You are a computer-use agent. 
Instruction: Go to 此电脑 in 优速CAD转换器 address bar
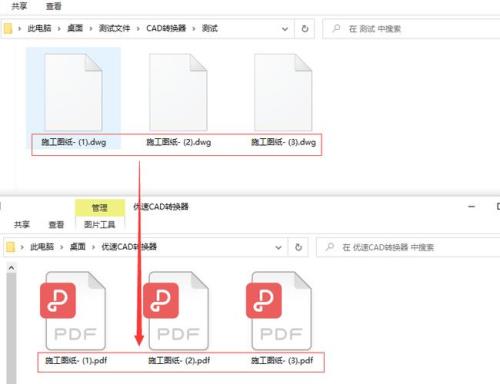pyautogui.click(x=42, y=247)
